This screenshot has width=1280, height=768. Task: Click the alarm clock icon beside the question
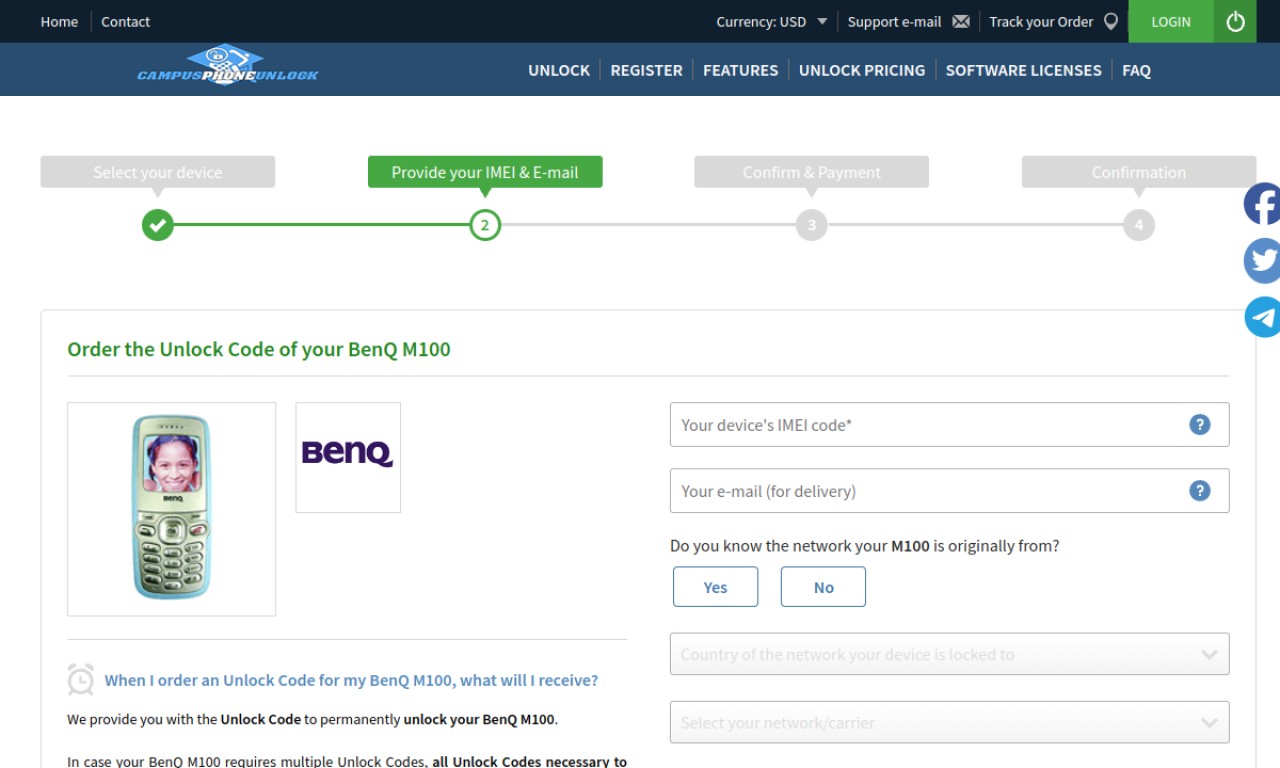tap(80, 680)
